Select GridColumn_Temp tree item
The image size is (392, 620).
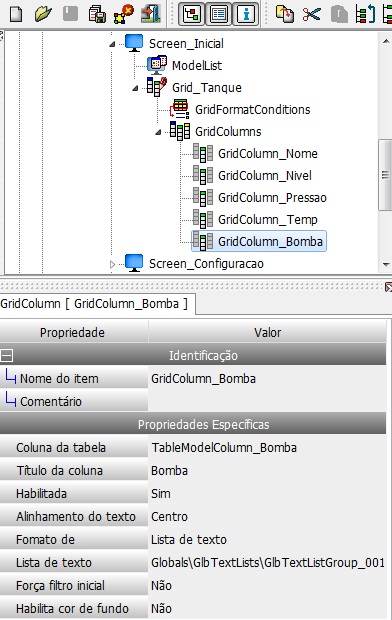(x=268, y=220)
